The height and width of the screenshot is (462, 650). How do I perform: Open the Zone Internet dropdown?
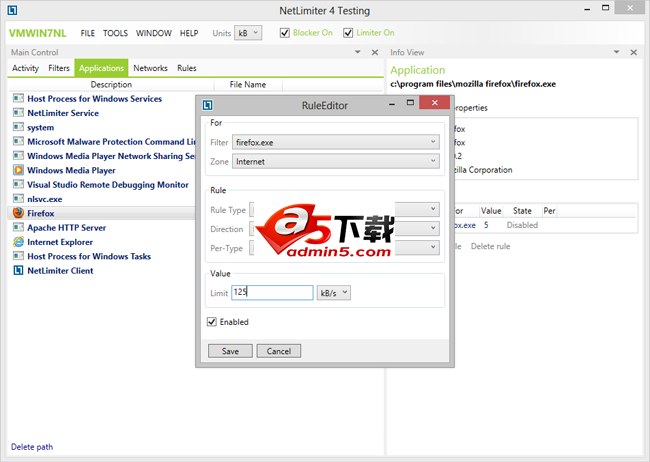(336, 161)
